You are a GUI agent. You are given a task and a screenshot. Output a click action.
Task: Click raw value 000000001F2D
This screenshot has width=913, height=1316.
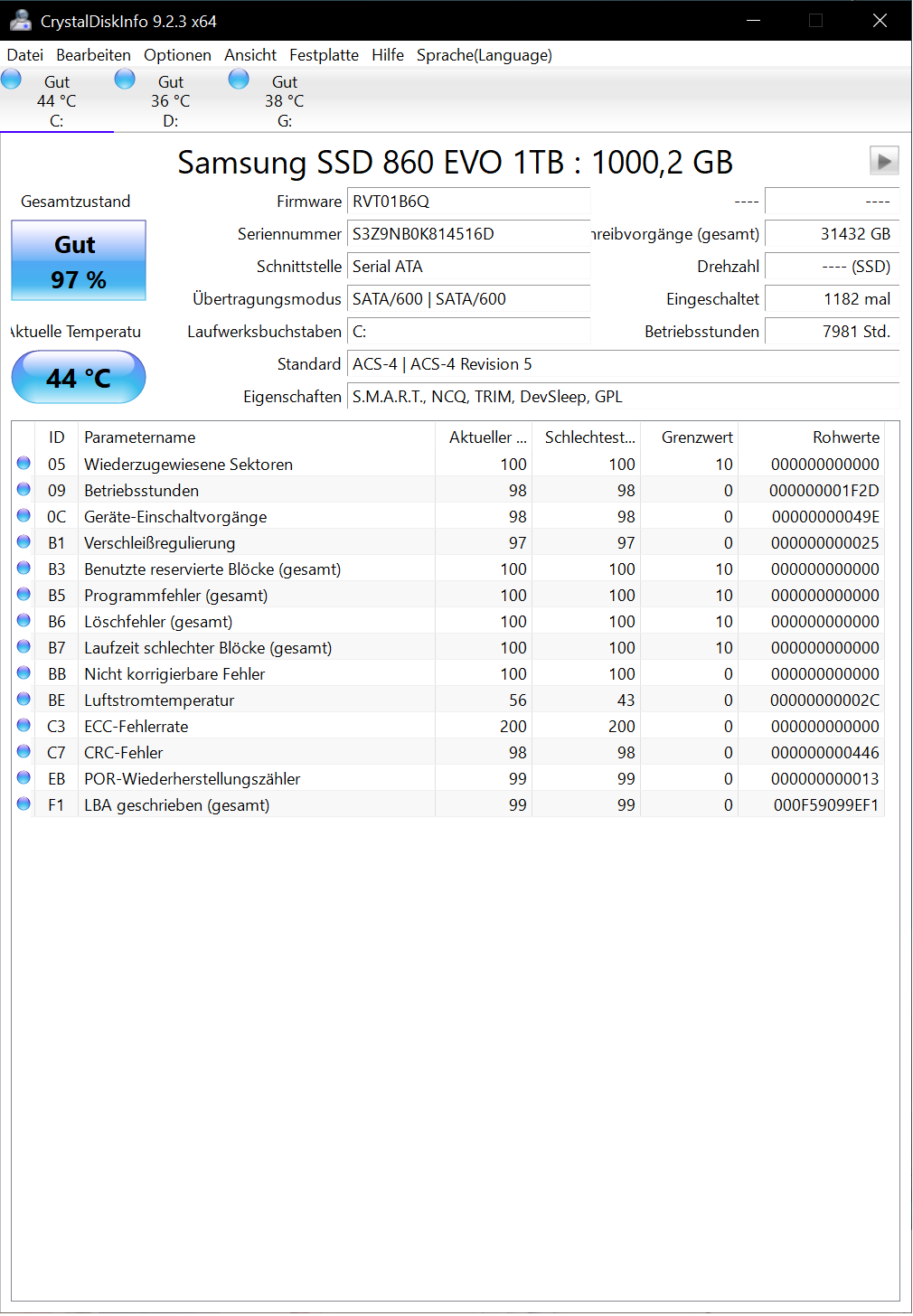point(824,490)
